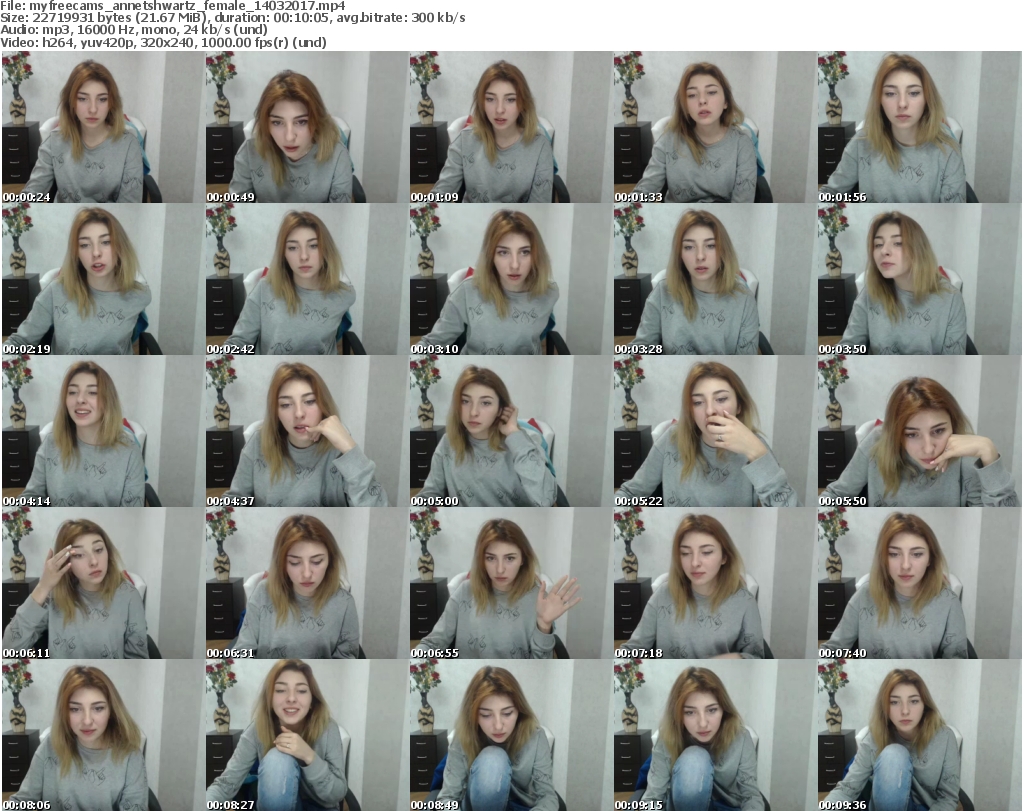1024x811 pixels.
Task: Select the thumbnail timestamped 00:03:28
Action: [x=715, y=279]
